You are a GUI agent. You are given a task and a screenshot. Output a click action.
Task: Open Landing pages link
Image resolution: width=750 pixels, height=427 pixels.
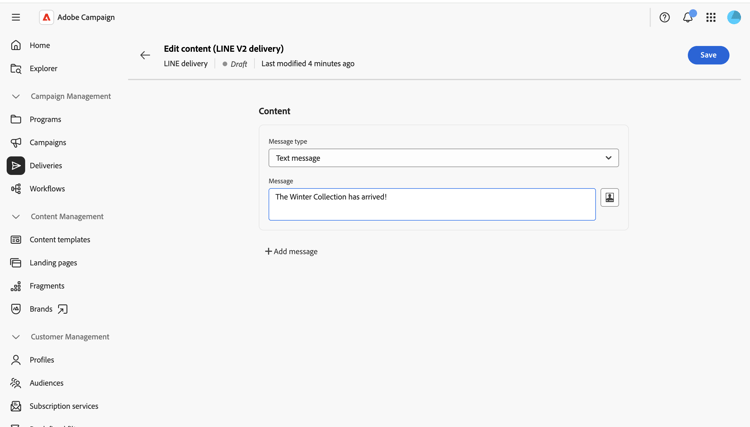coord(53,263)
